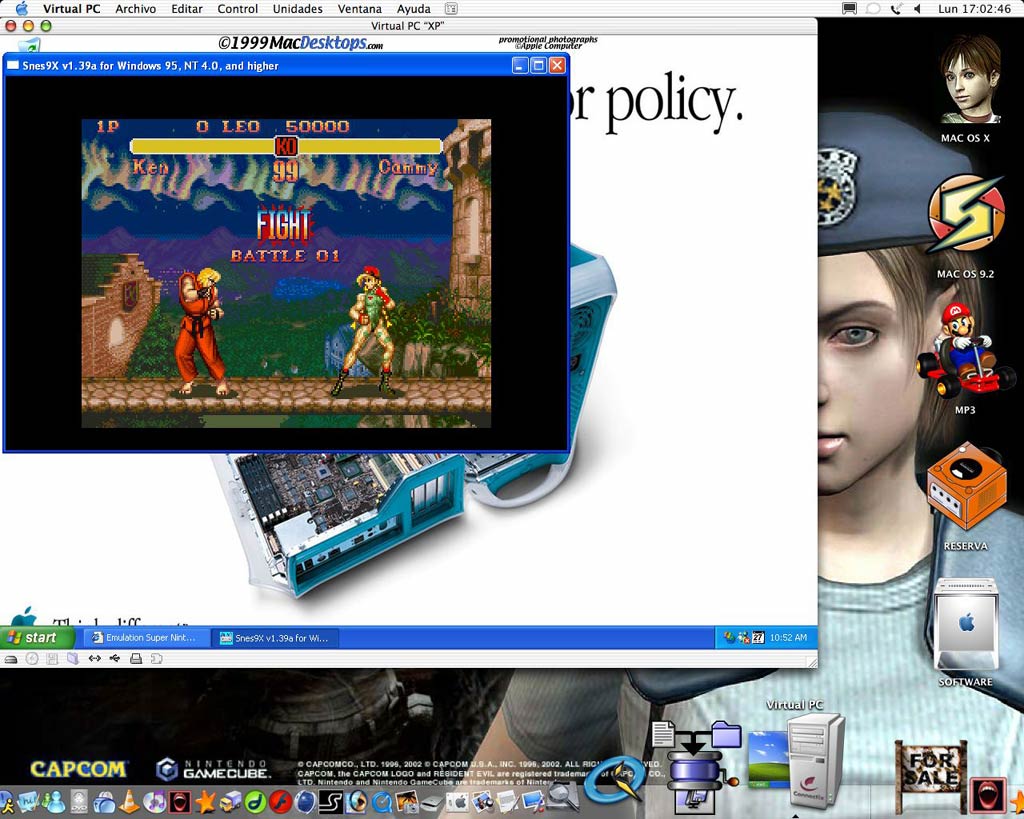1024x819 pixels.
Task: Click the Windows XP start button
Action: 37,637
